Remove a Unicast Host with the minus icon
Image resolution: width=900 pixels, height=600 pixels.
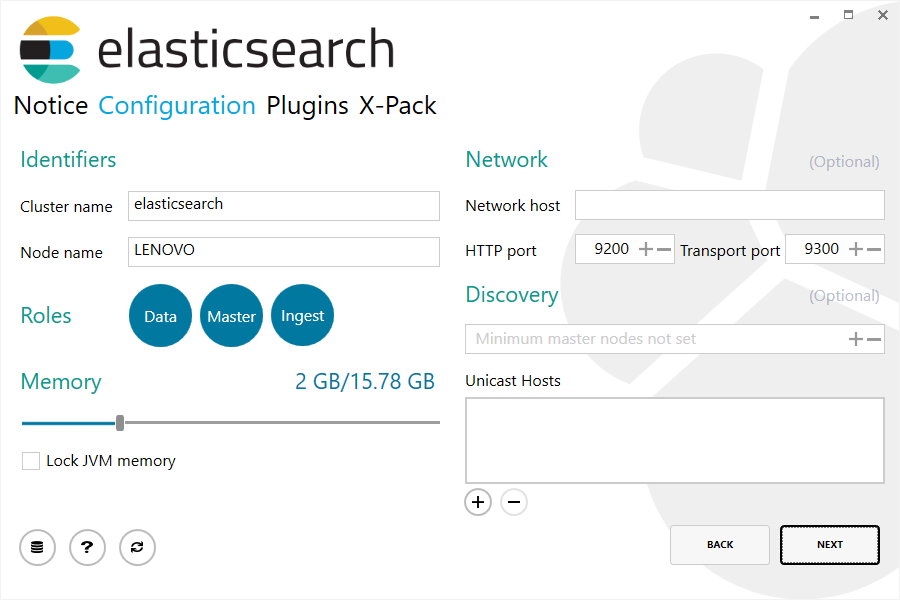514,502
